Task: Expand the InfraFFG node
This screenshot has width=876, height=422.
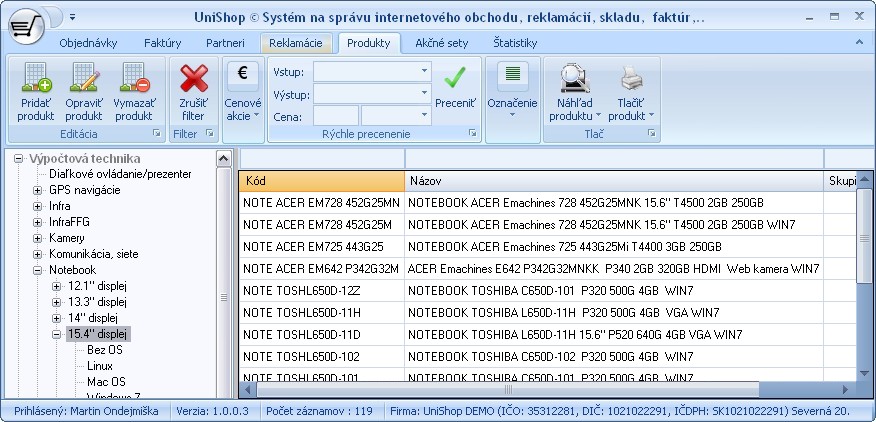Action: 37,222
